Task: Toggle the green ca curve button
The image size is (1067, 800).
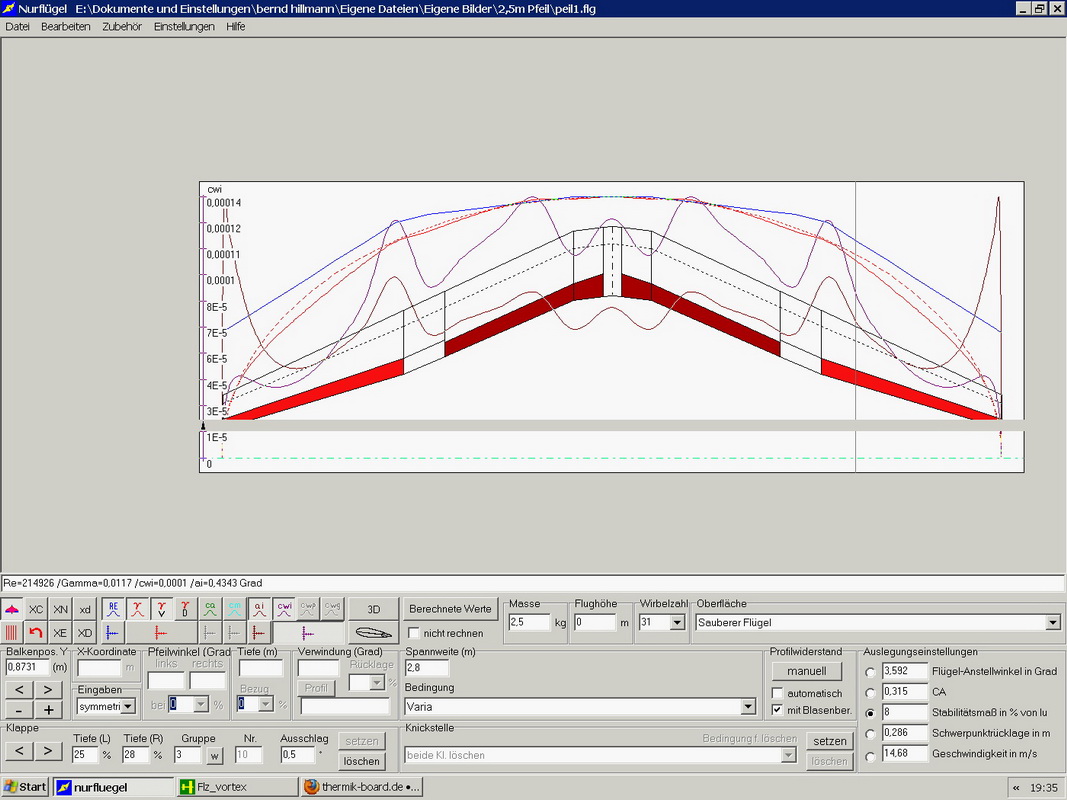Action: point(210,609)
